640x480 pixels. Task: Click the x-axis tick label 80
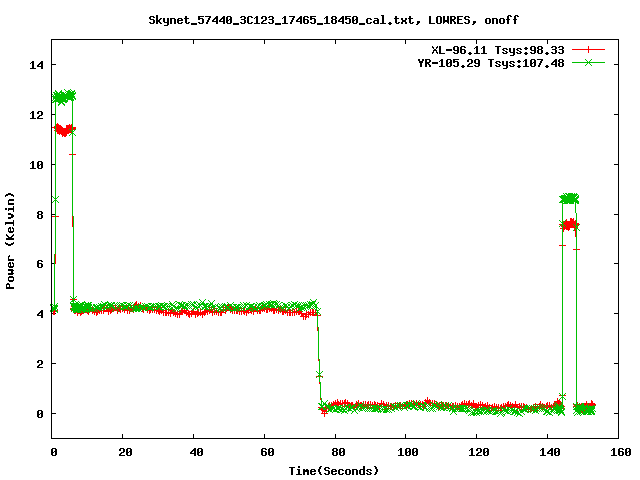(338, 452)
